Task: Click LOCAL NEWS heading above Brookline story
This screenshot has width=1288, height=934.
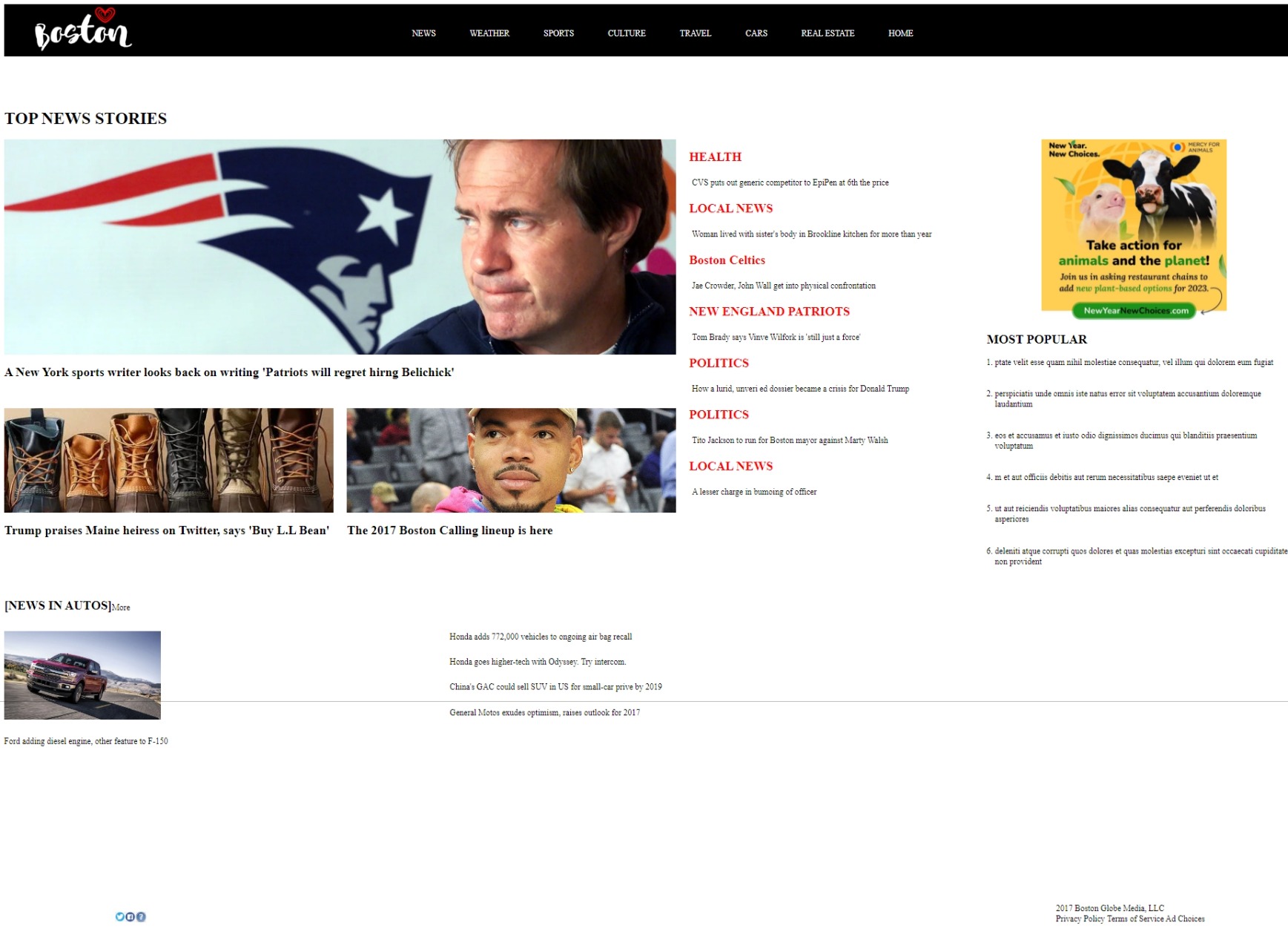Action: (x=731, y=208)
